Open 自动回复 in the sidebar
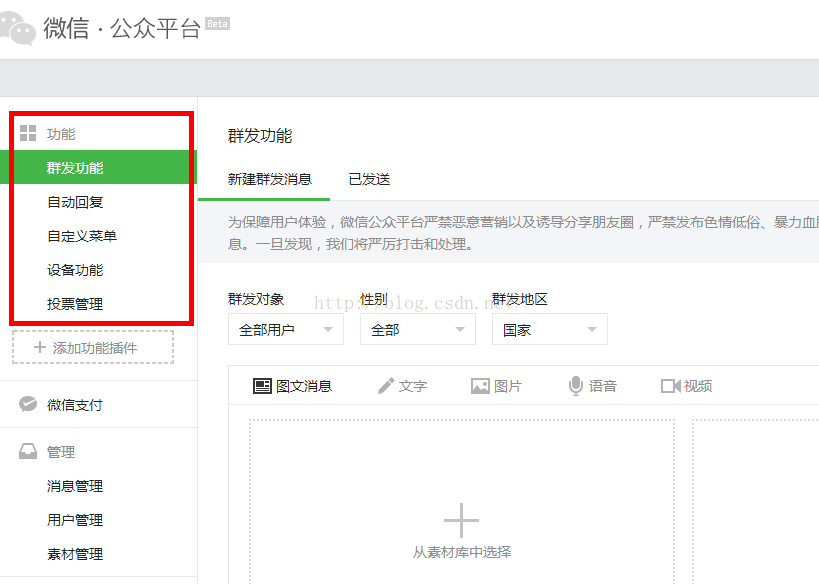Viewport: 819px width, 584px height. pos(75,202)
